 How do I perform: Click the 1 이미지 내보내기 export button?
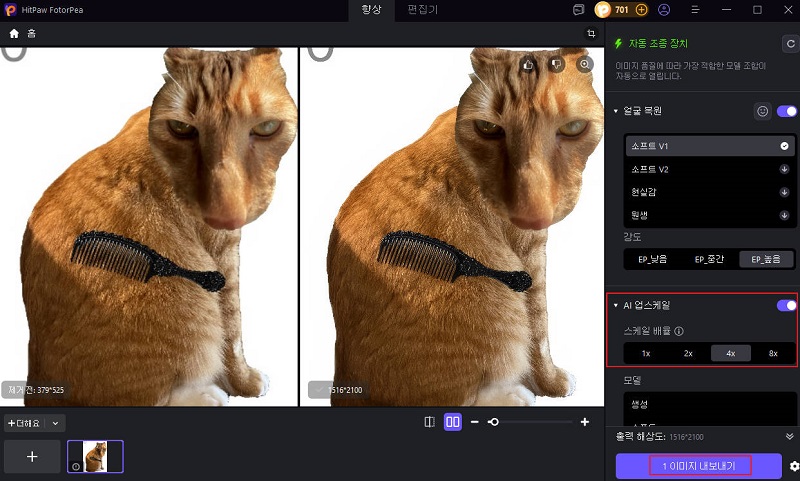coord(698,466)
